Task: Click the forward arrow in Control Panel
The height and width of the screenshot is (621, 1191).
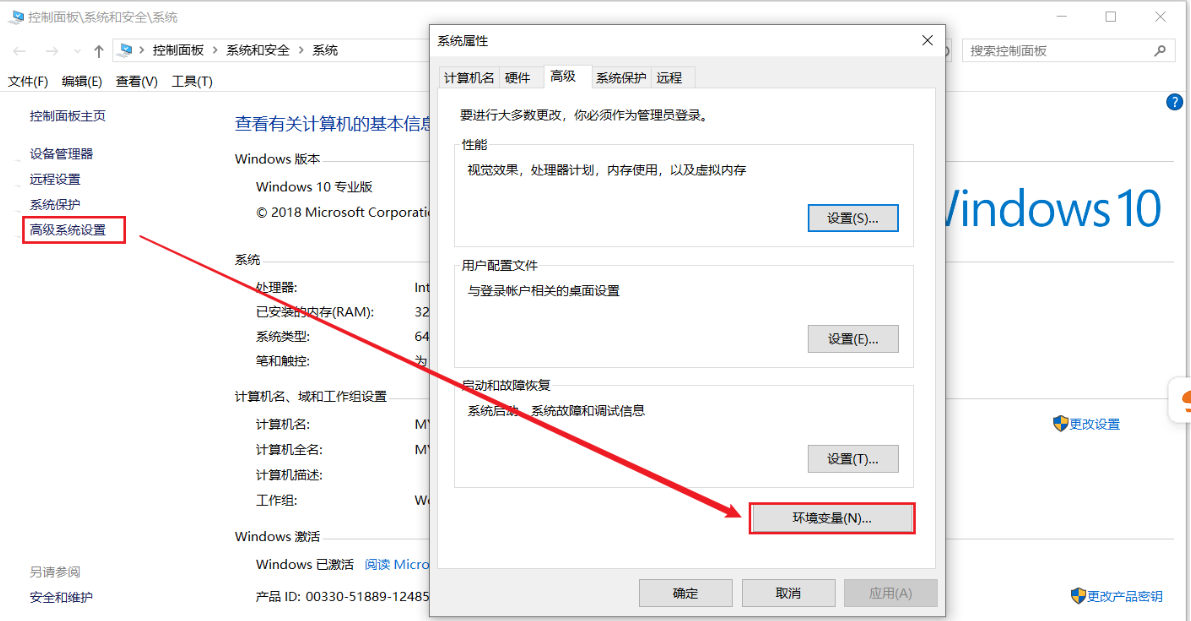Action: point(52,51)
